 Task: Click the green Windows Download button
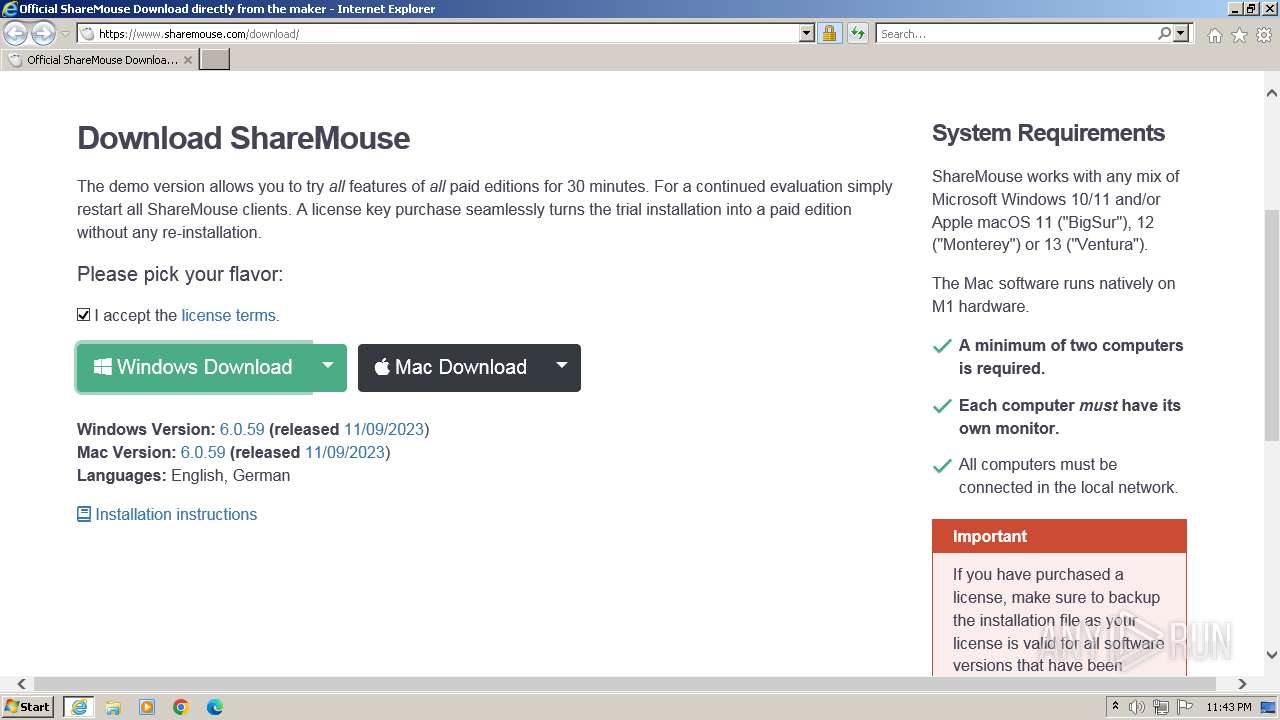(x=193, y=367)
